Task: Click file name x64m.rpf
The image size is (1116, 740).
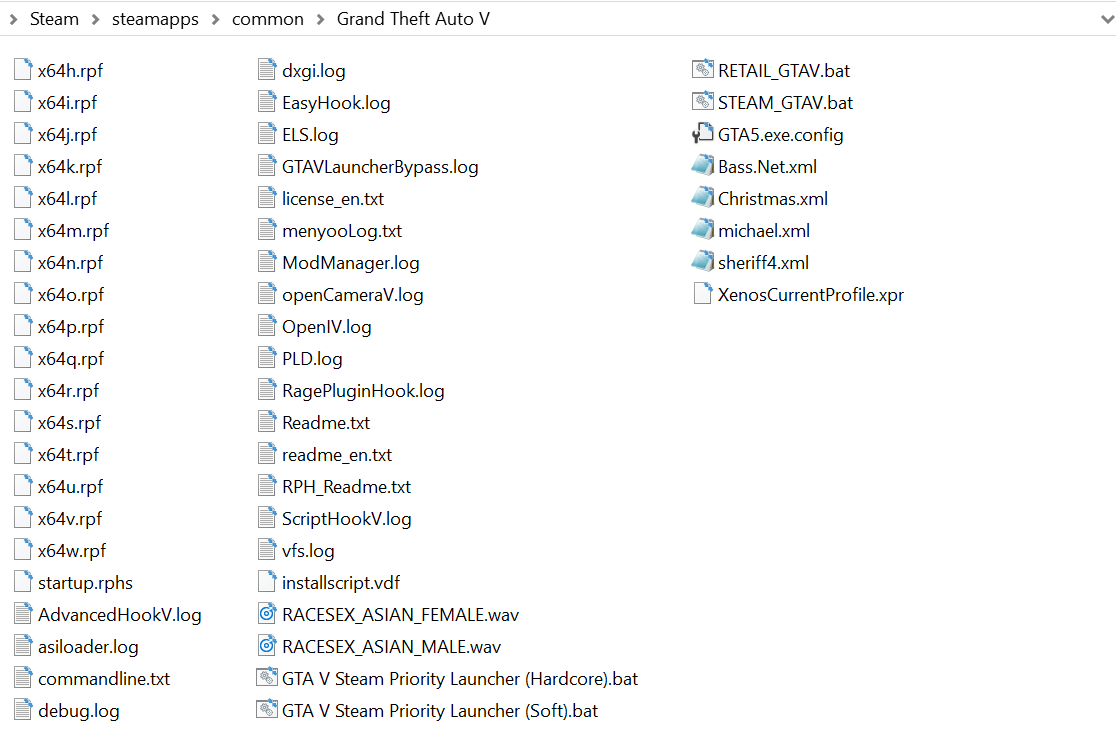Action: point(73,231)
